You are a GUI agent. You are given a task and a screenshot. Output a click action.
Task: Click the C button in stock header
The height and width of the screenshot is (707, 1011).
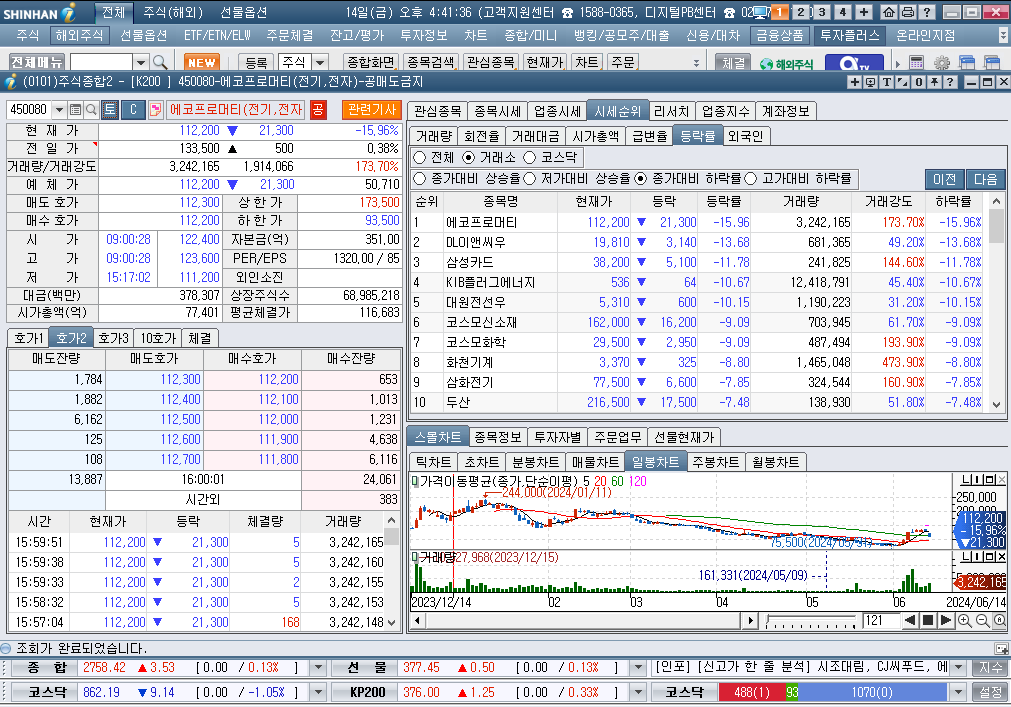pos(133,110)
